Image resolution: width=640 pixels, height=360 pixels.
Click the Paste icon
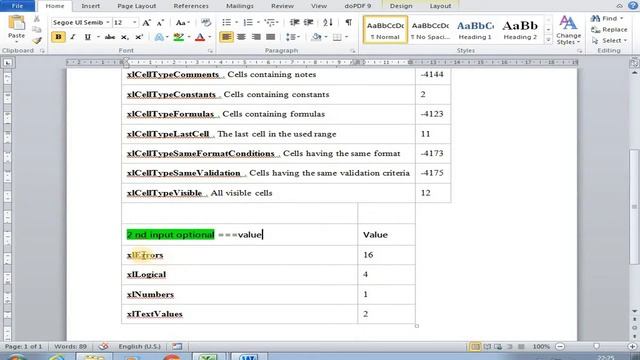[16, 24]
